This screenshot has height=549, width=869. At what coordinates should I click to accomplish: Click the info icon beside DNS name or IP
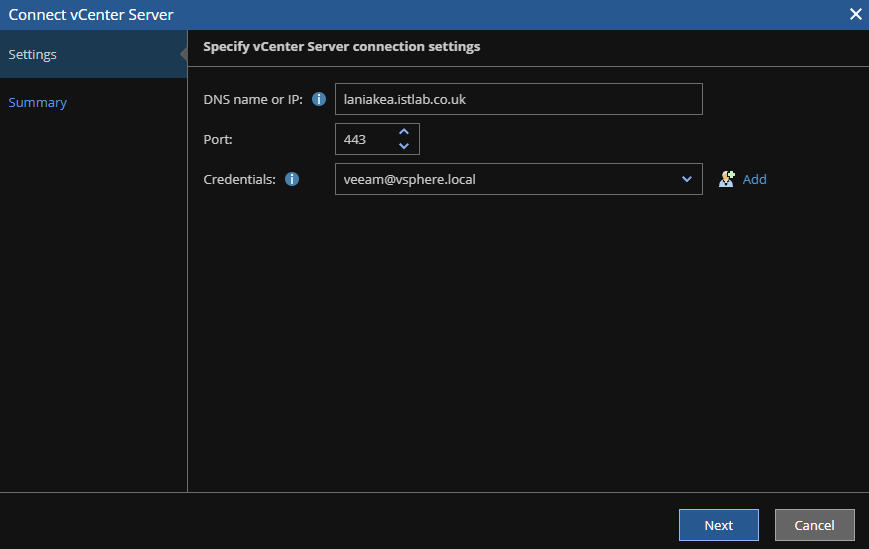tap(319, 99)
